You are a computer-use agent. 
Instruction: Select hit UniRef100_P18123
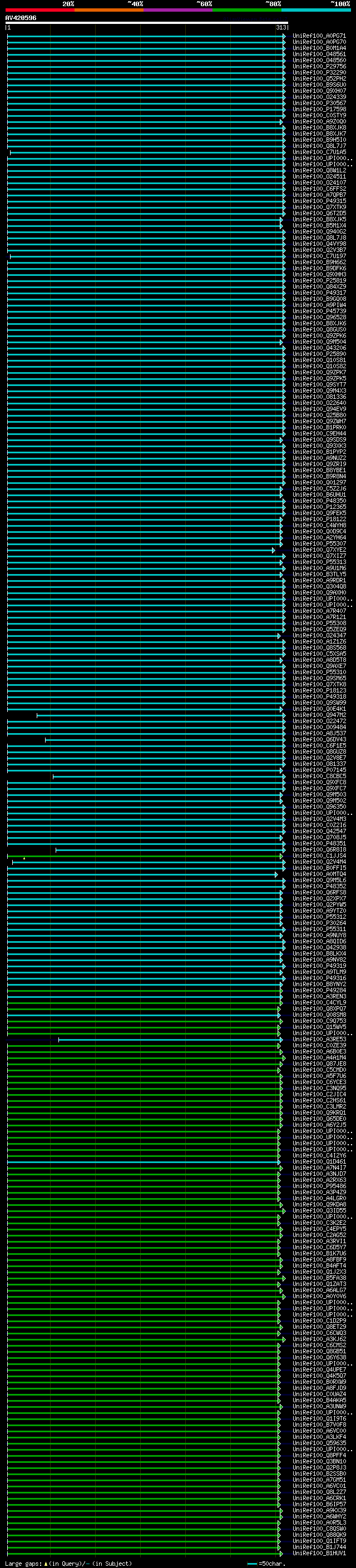click(319, 691)
